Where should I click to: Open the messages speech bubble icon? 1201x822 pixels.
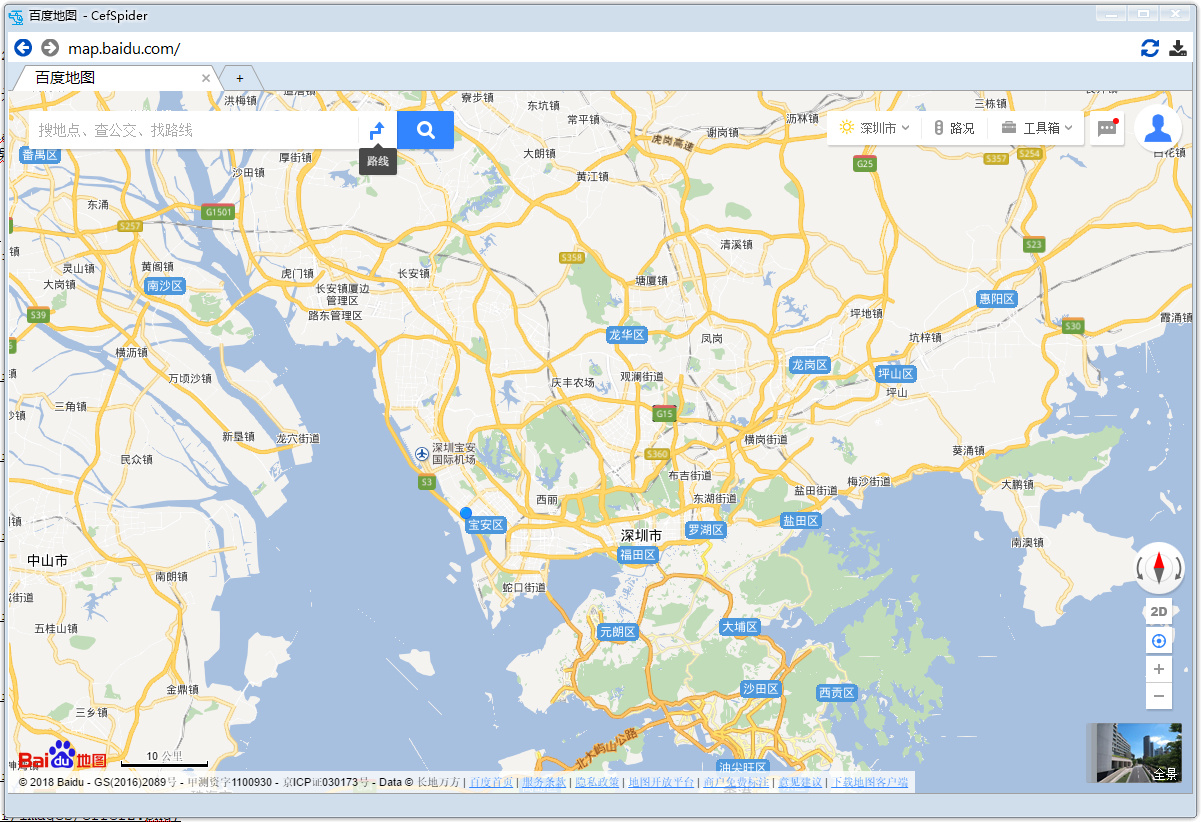coord(1107,128)
